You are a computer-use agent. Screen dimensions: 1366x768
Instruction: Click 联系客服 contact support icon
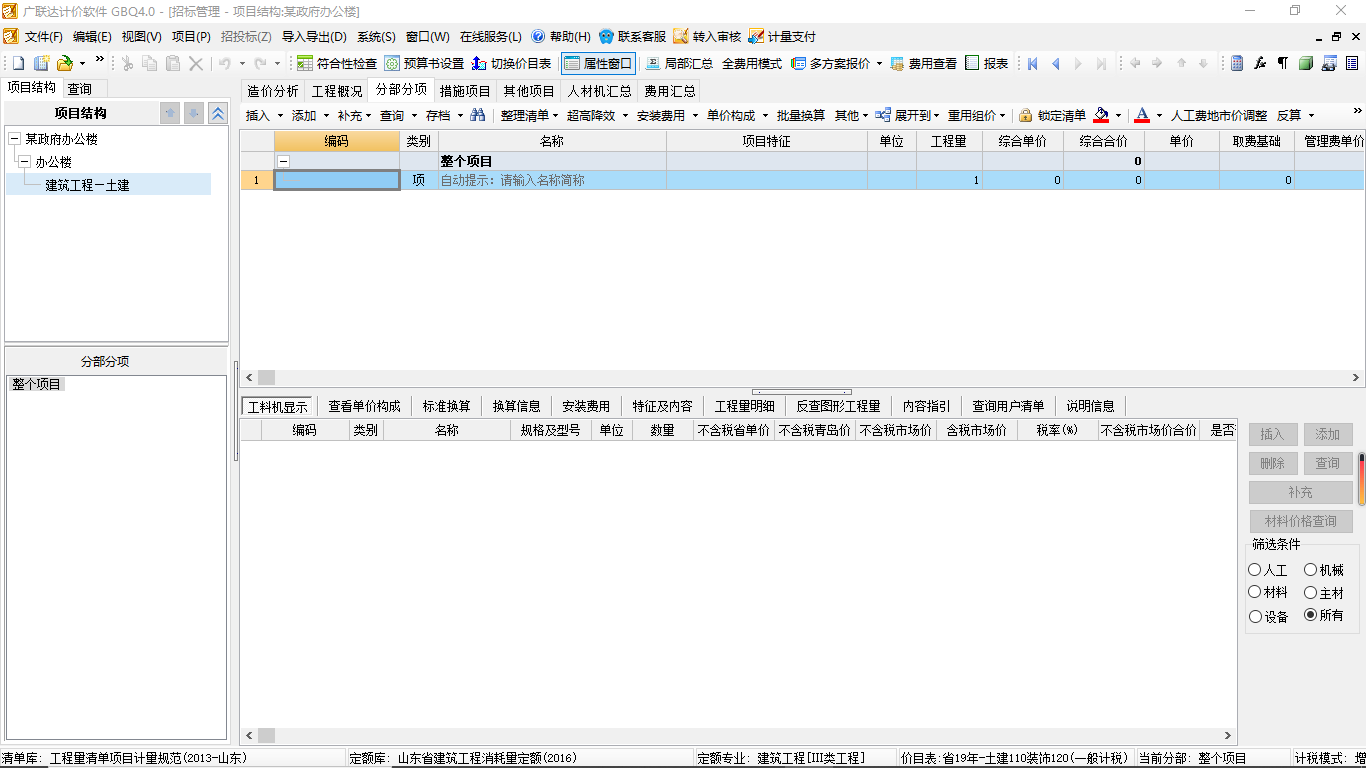coord(606,36)
